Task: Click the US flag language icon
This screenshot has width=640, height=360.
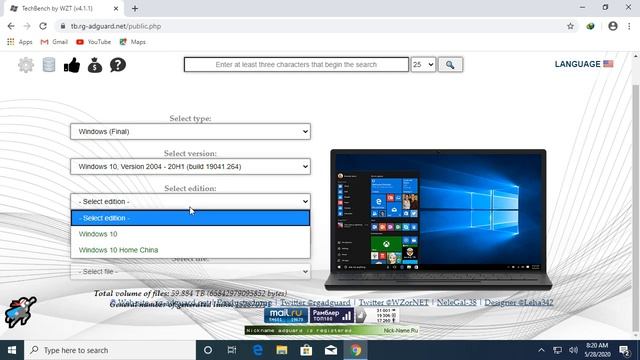Action: click(x=608, y=64)
